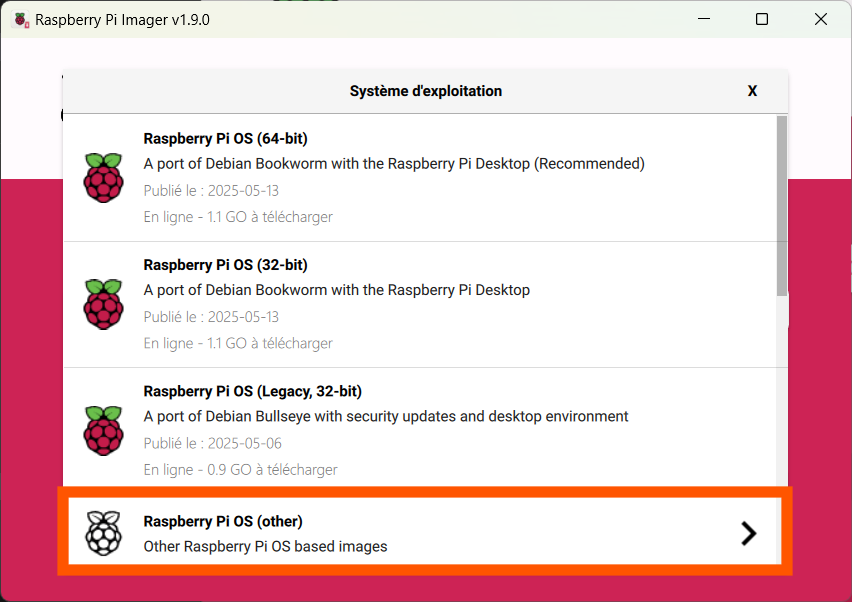Click the description ending in '(Recommended)'

click(x=394, y=164)
